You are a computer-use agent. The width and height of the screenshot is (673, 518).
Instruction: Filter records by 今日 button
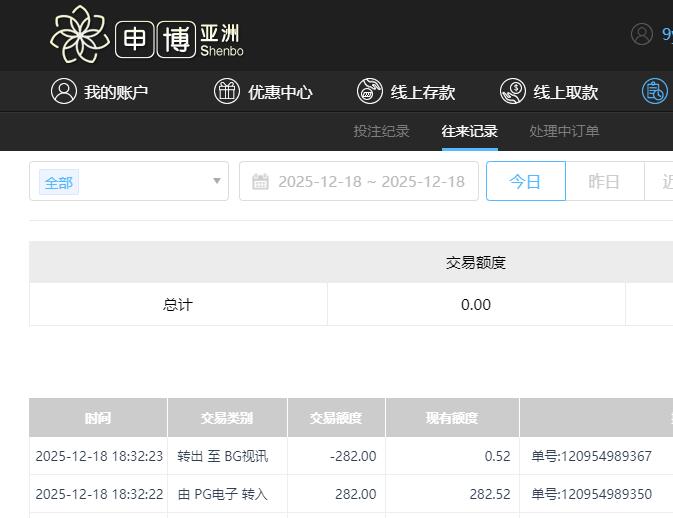(x=526, y=181)
